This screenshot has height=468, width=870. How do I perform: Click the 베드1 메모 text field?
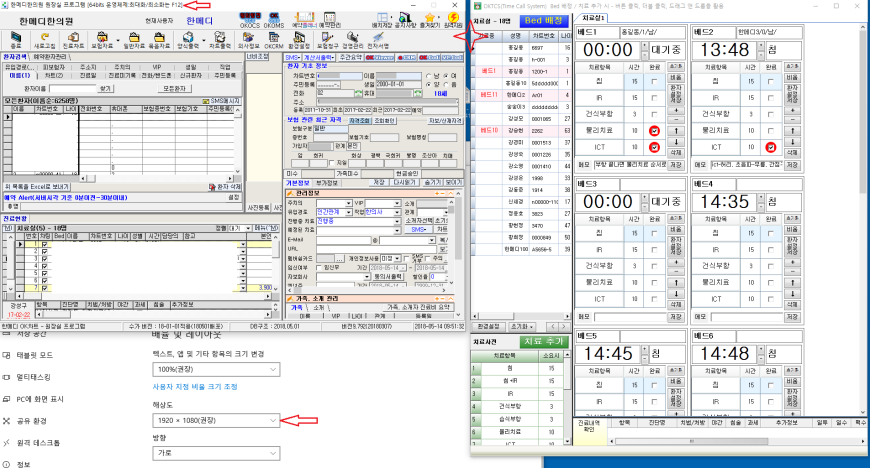630,165
